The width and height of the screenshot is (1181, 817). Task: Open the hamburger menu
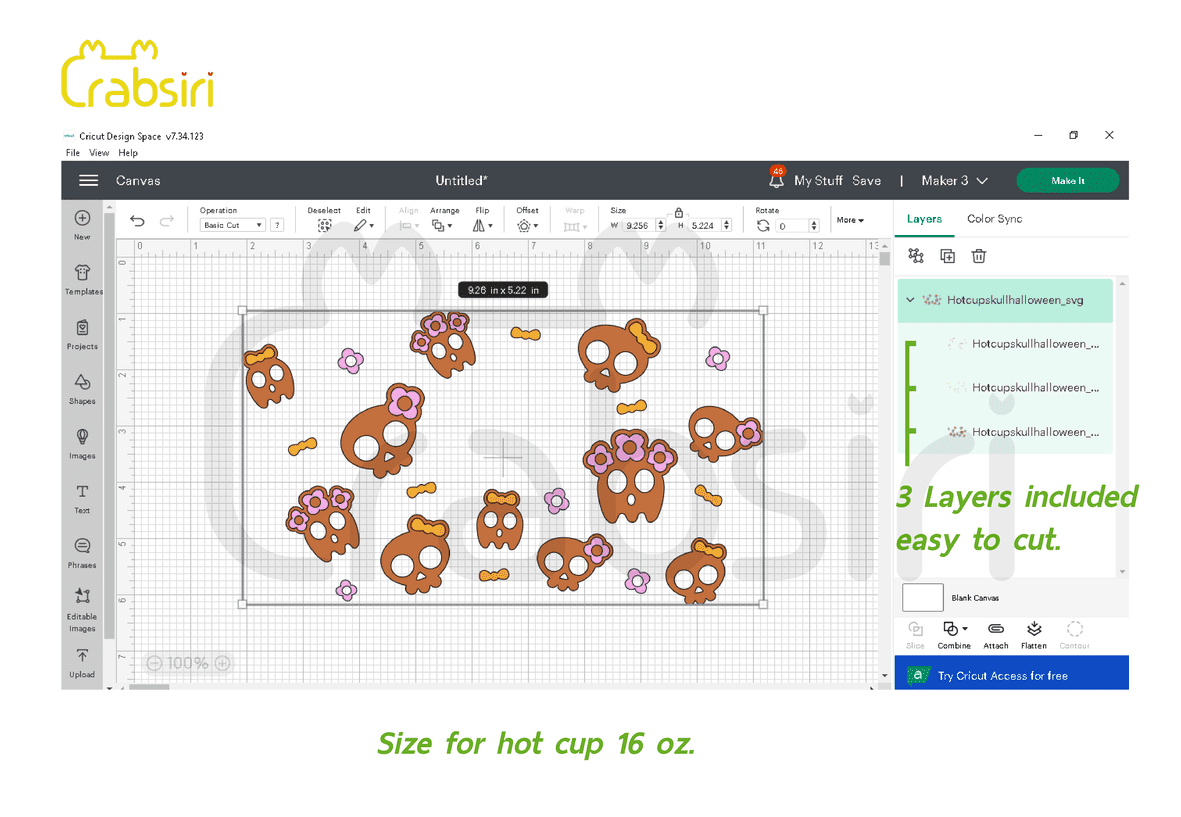tap(89, 181)
